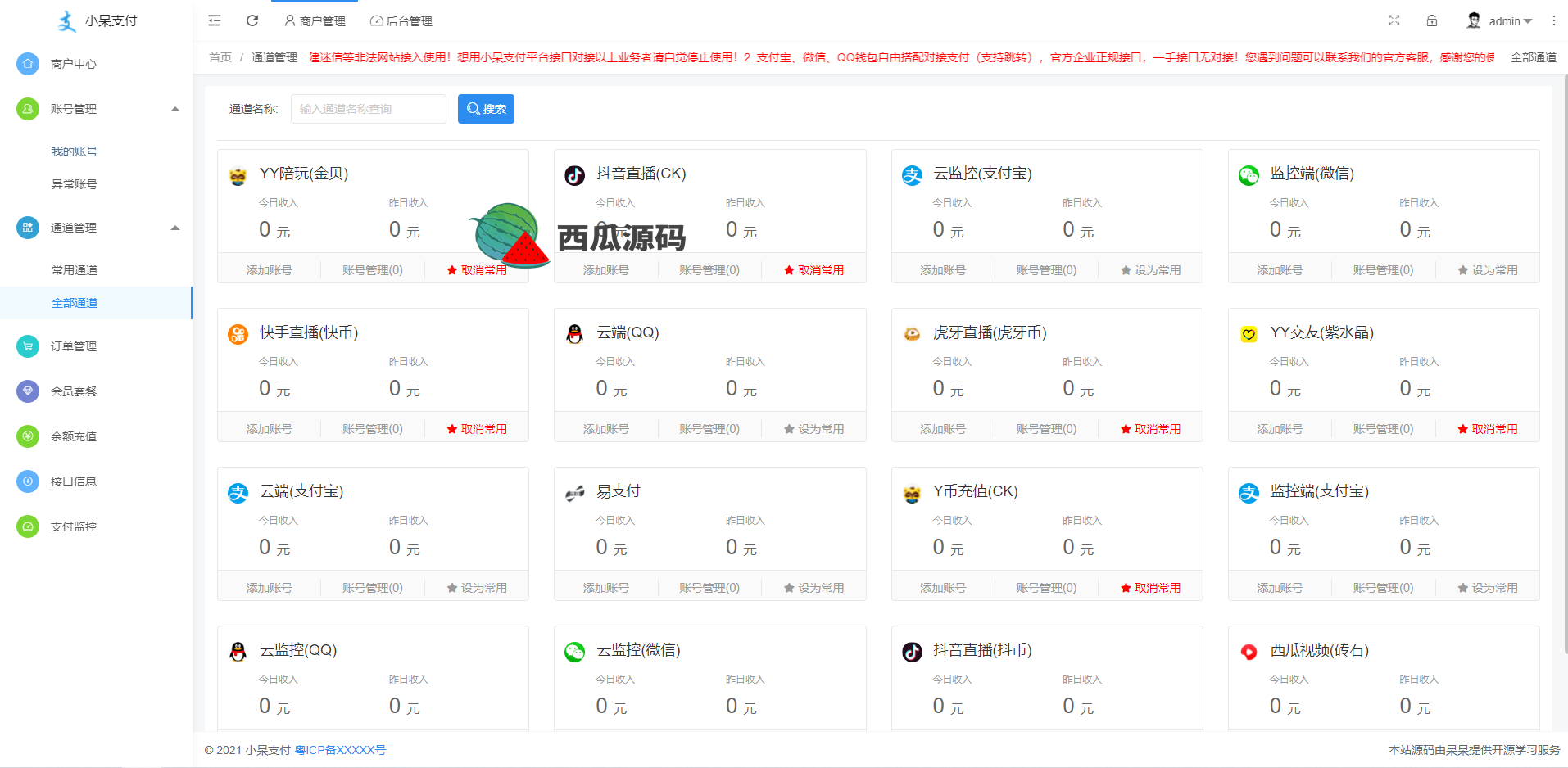The height and width of the screenshot is (768, 1568).
Task: Collapse the 账号管理 sidebar group
Action: 174,109
